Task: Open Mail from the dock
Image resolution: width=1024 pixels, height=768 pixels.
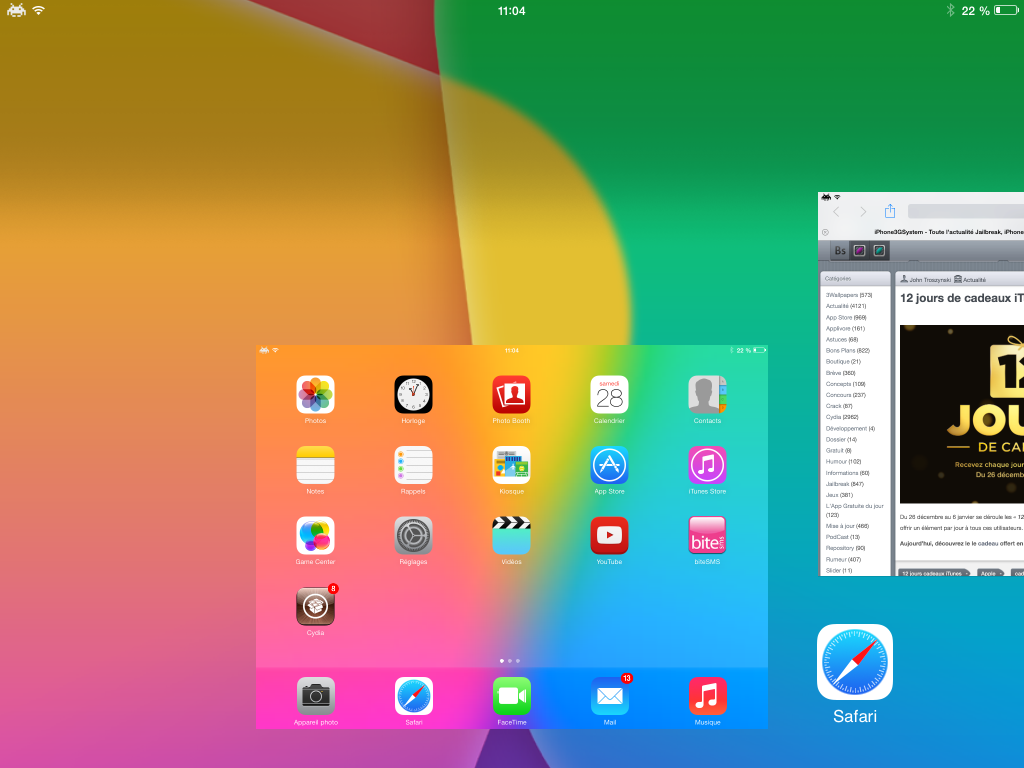Action: (609, 696)
